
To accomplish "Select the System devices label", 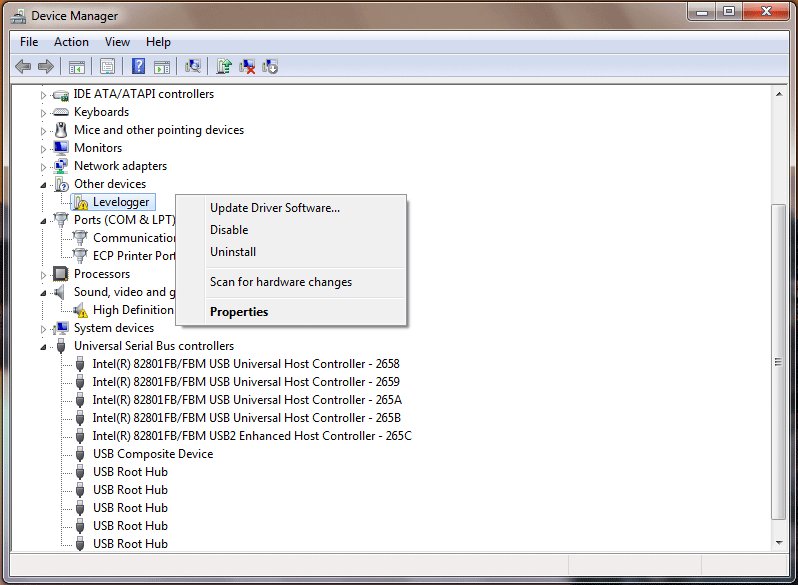I will pos(113,328).
